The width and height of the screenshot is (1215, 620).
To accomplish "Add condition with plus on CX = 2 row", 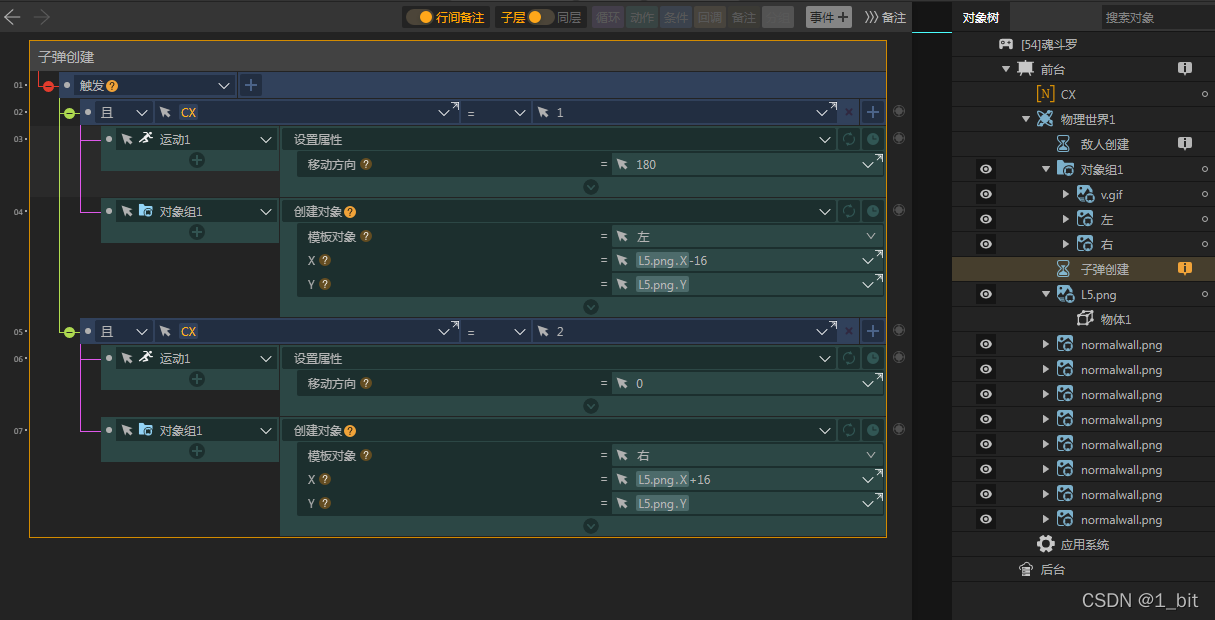I will 873,331.
